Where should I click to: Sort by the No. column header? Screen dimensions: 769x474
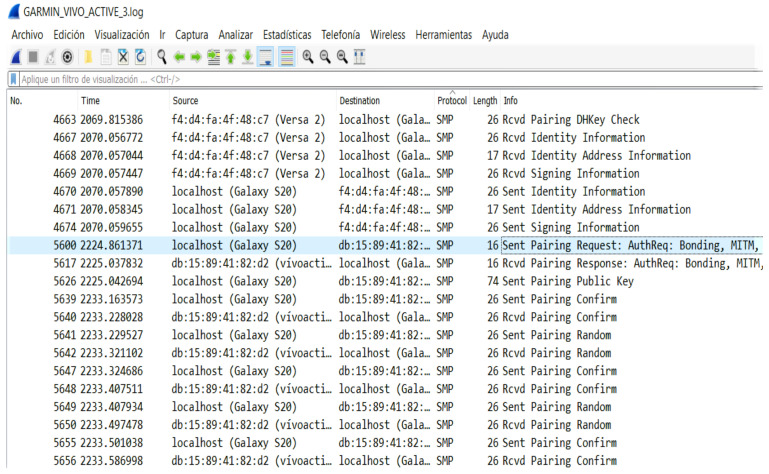click(x=43, y=101)
